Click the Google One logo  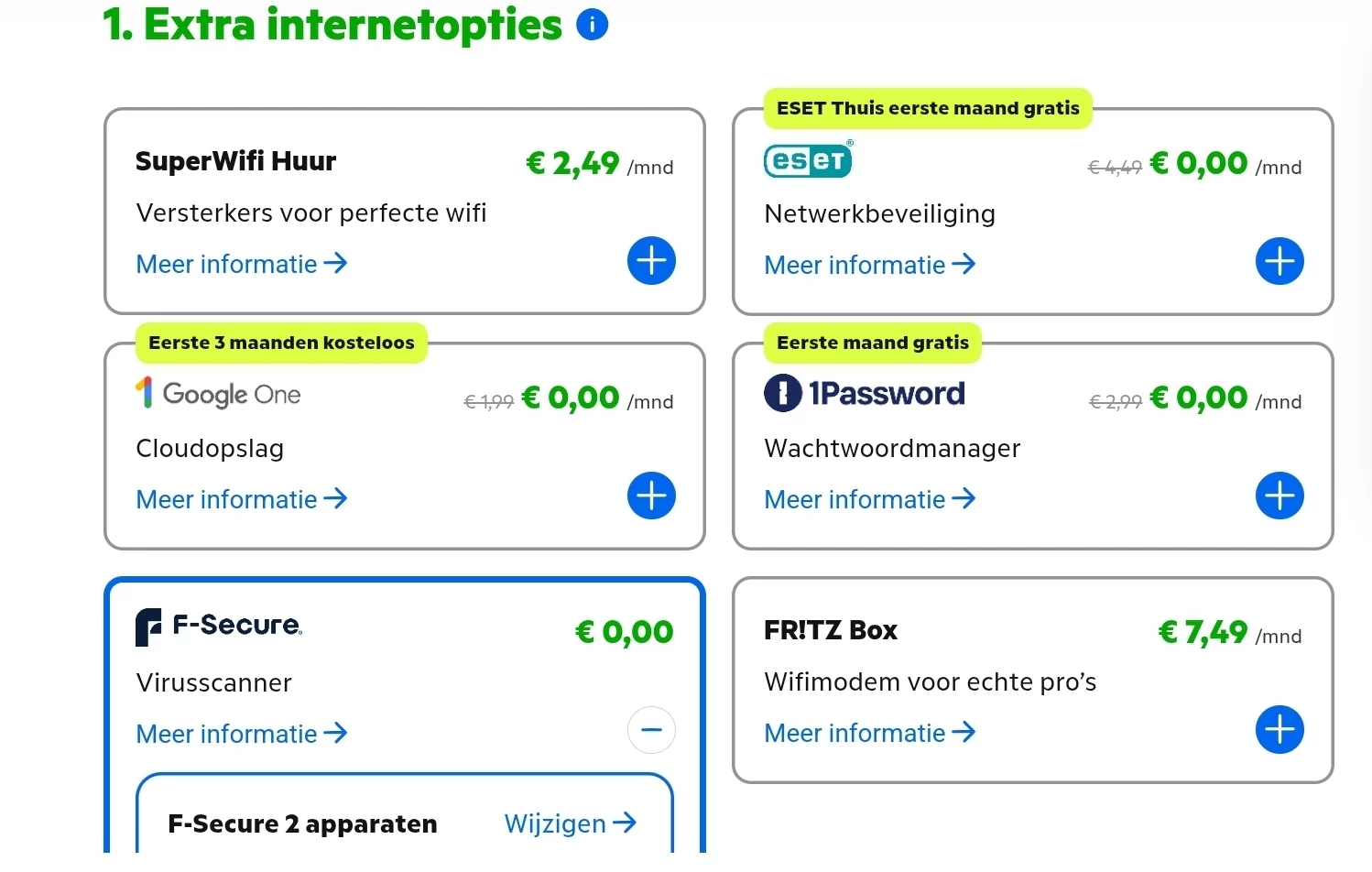218,394
